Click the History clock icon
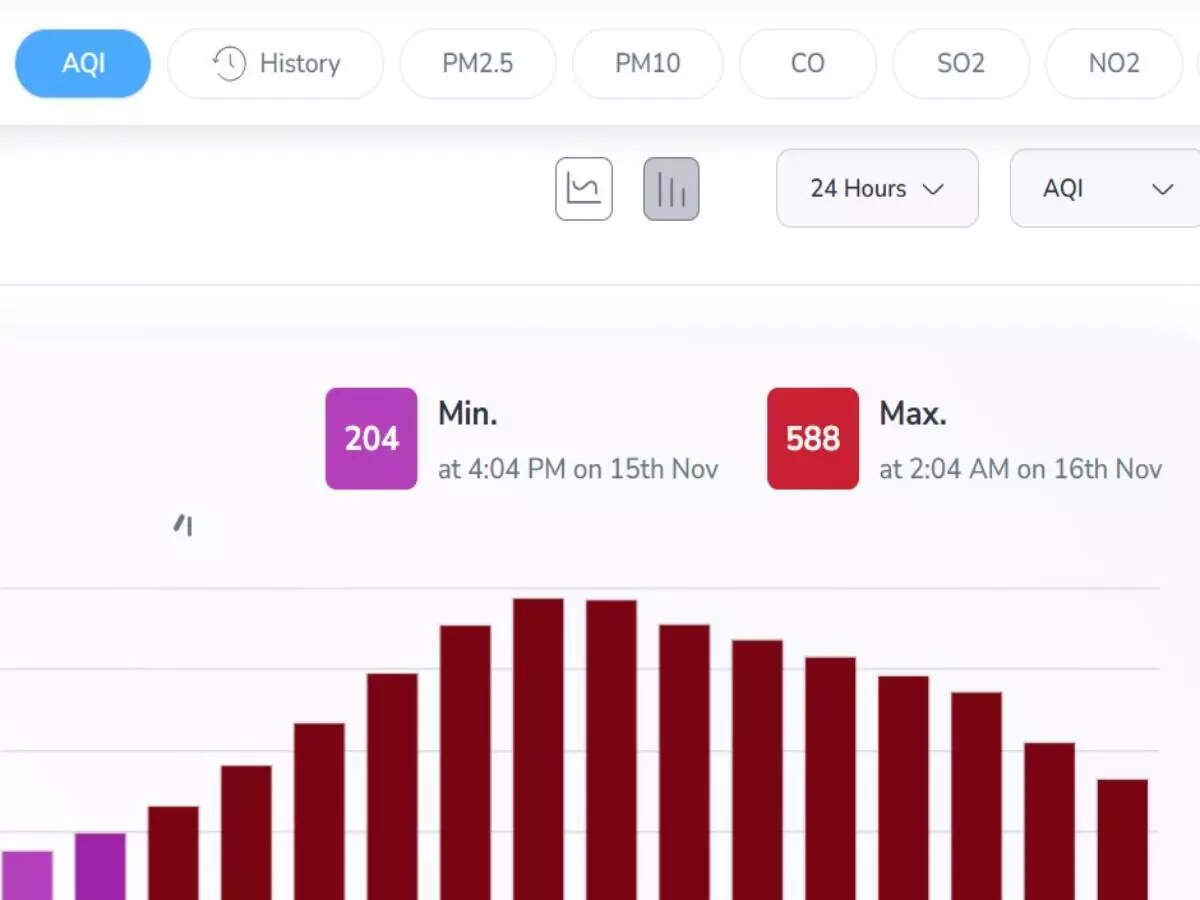 click(x=229, y=63)
